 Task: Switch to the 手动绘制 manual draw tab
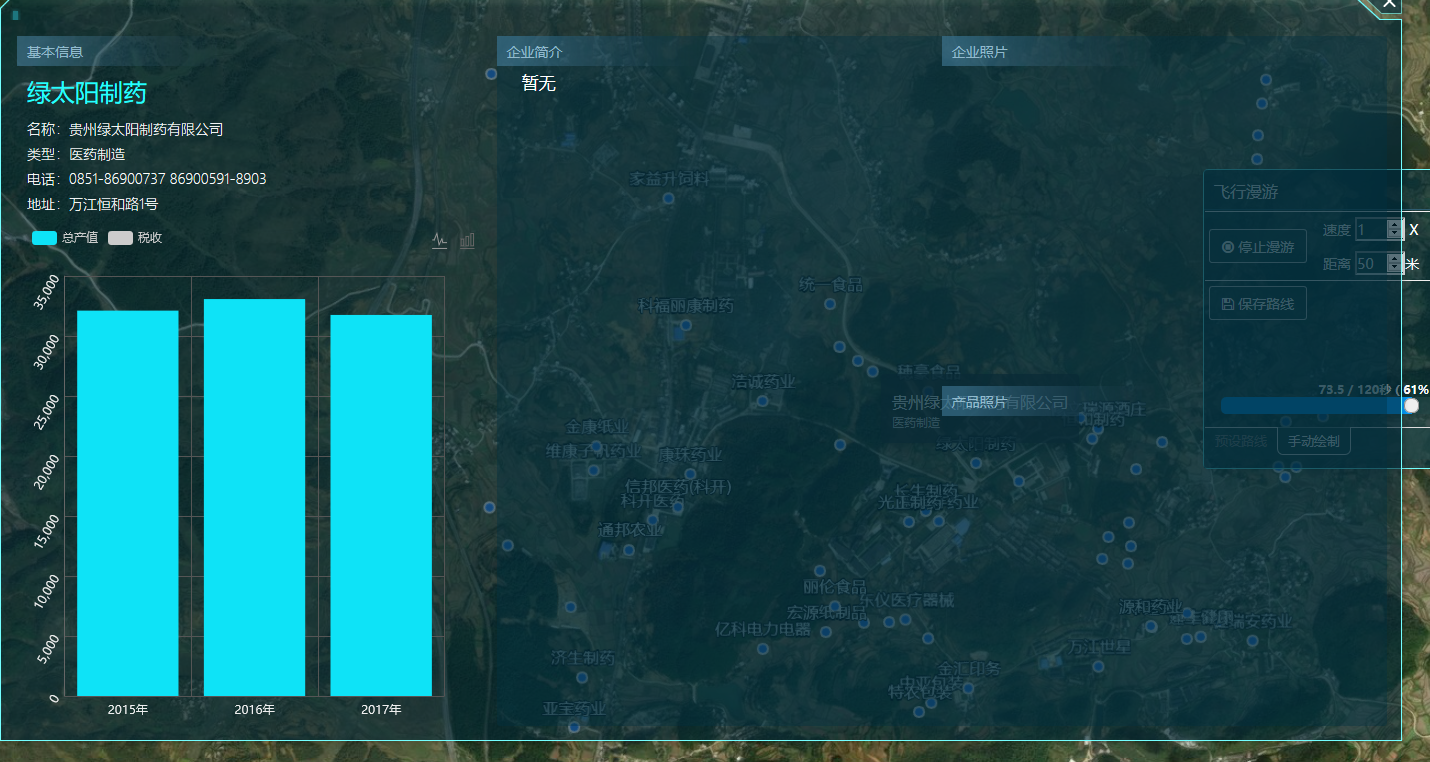tap(1314, 441)
